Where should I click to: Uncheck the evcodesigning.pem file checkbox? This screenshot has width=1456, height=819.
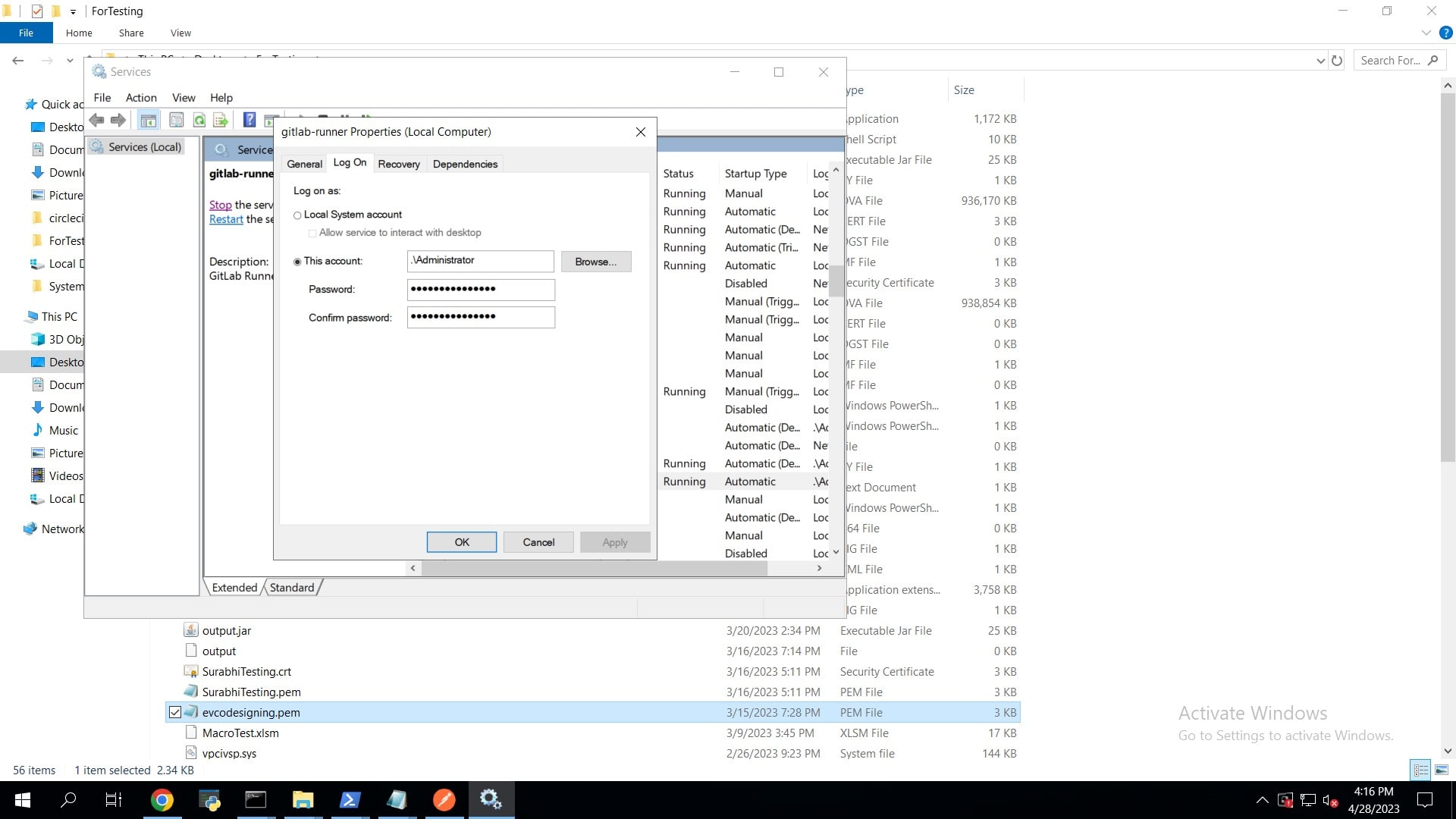click(175, 713)
